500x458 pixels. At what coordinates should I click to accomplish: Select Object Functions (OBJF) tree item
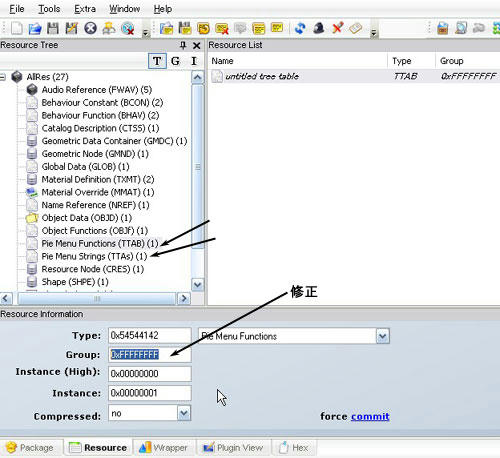coord(95,231)
